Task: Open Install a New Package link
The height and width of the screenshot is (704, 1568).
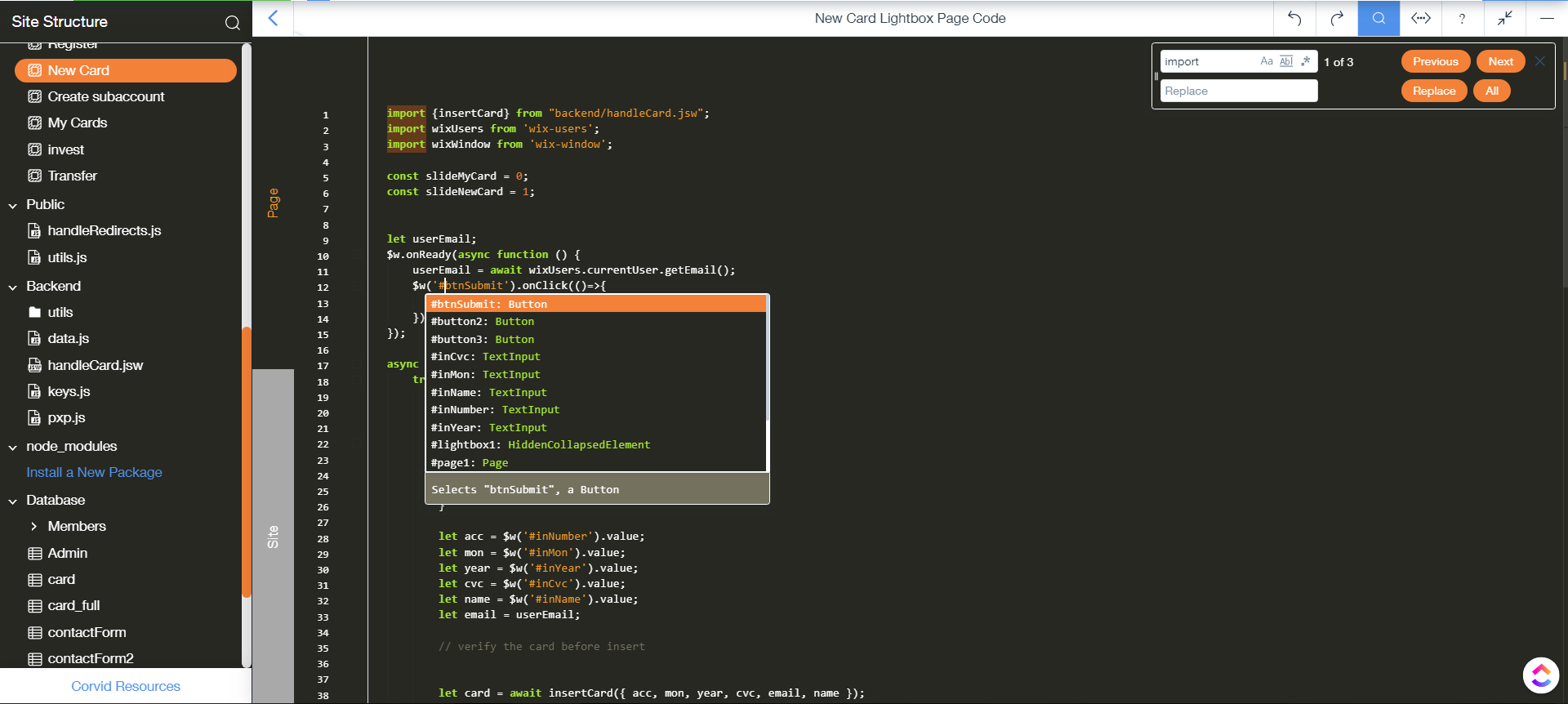Action: [94, 472]
